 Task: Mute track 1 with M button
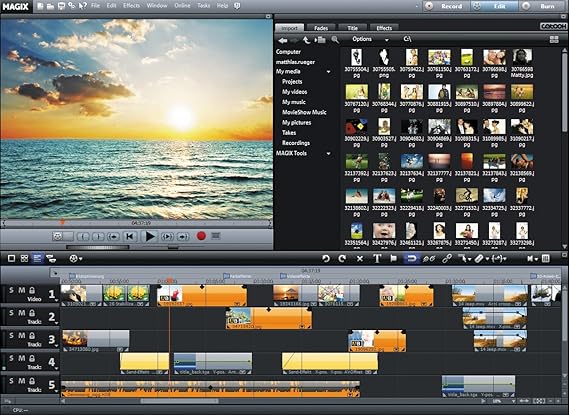pyautogui.click(x=22, y=290)
